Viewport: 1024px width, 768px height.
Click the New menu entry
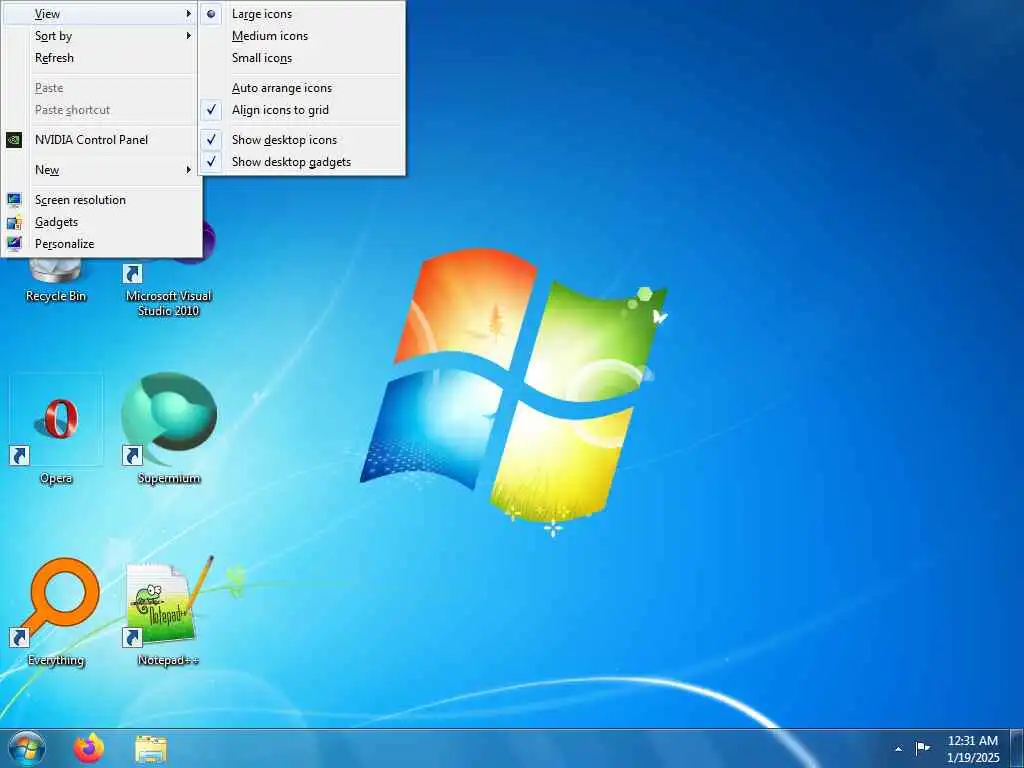(102, 170)
